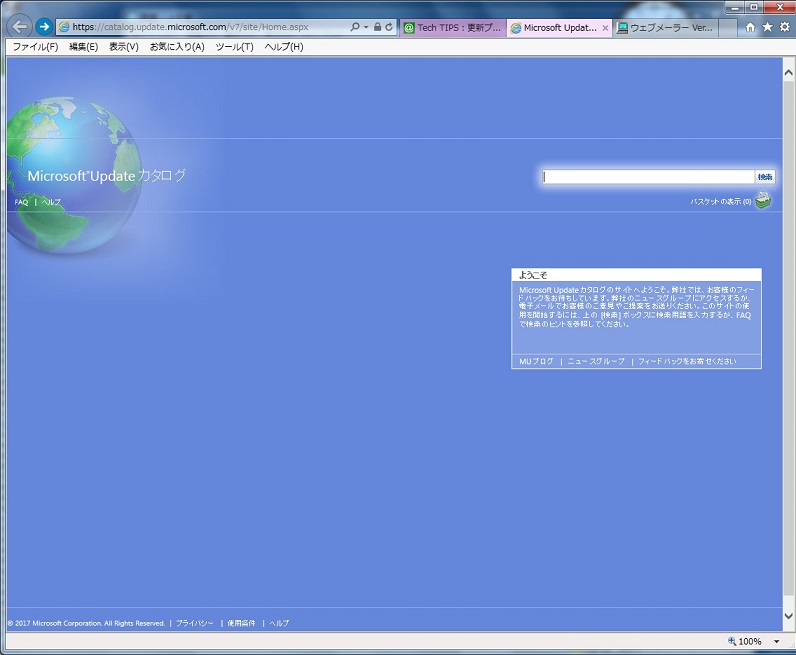Click the 検索 search button
This screenshot has width=796, height=655.
click(765, 177)
